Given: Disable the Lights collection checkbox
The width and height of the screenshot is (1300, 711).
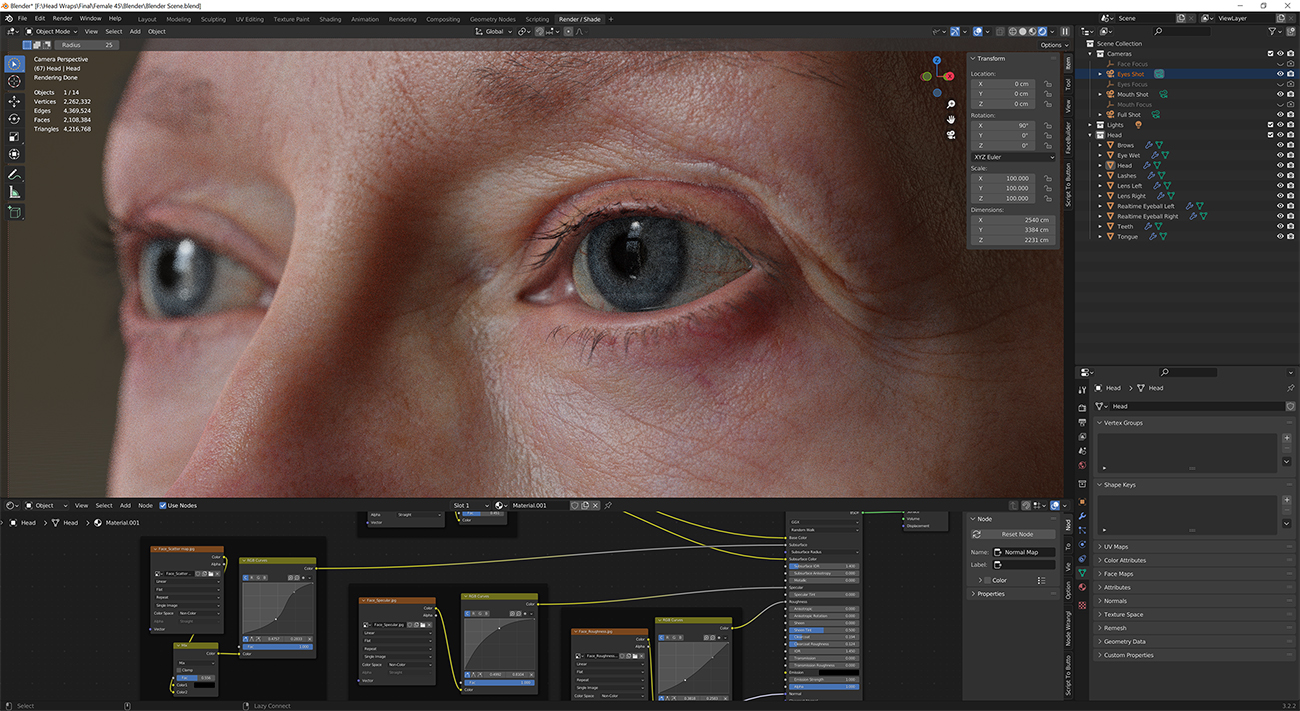Looking at the screenshot, I should click(x=1270, y=125).
